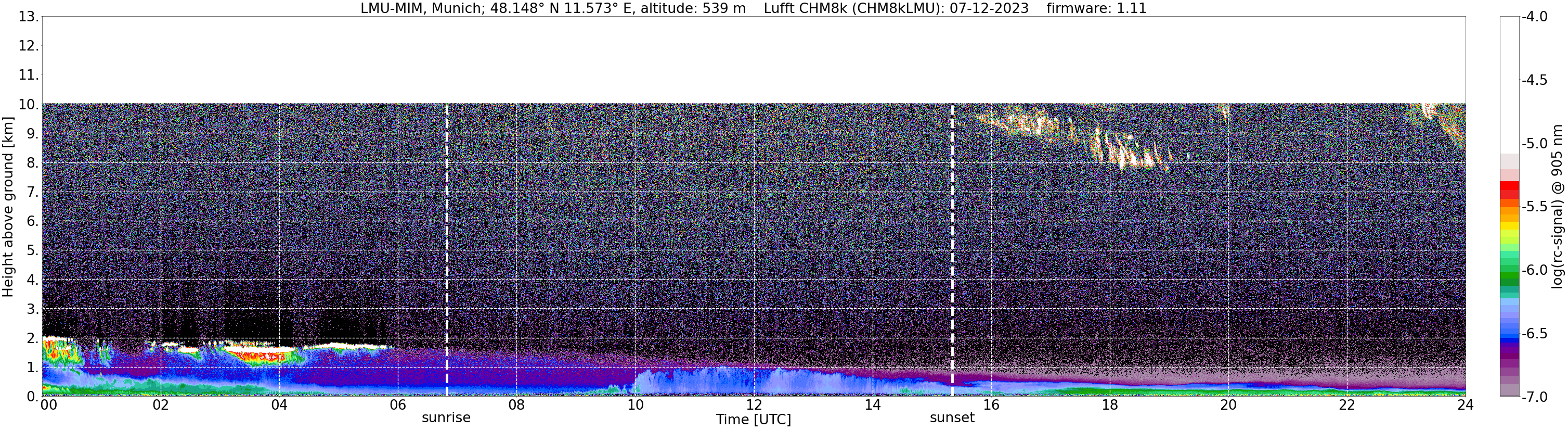
Task: Click 'Lufft CHM8k (CHM8kLMU): 07-12-2023' in the title
Action: pyautogui.click(x=896, y=8)
